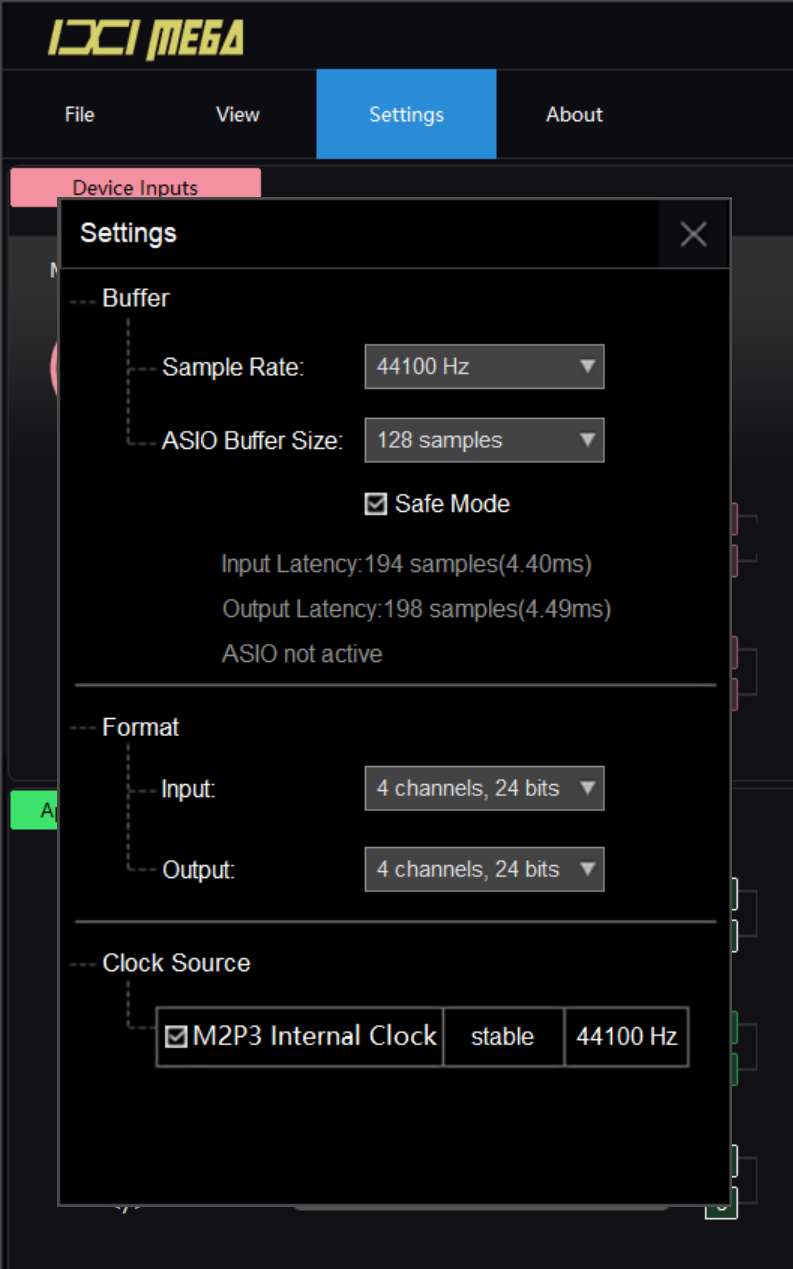Click the highlighted Settings menu item
This screenshot has width=793, height=1269.
(x=406, y=114)
